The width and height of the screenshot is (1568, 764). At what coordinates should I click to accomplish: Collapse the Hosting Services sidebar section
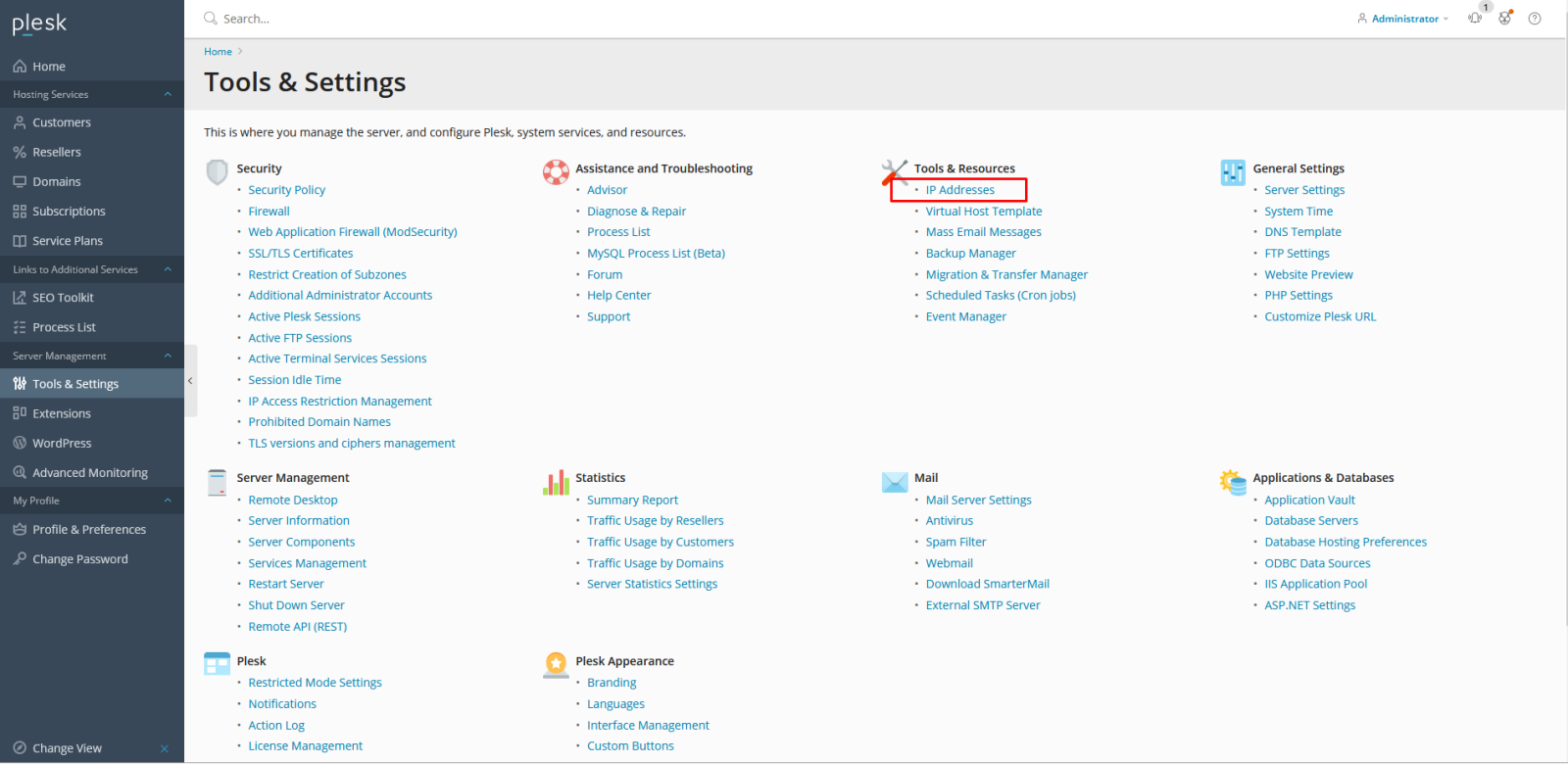[168, 94]
